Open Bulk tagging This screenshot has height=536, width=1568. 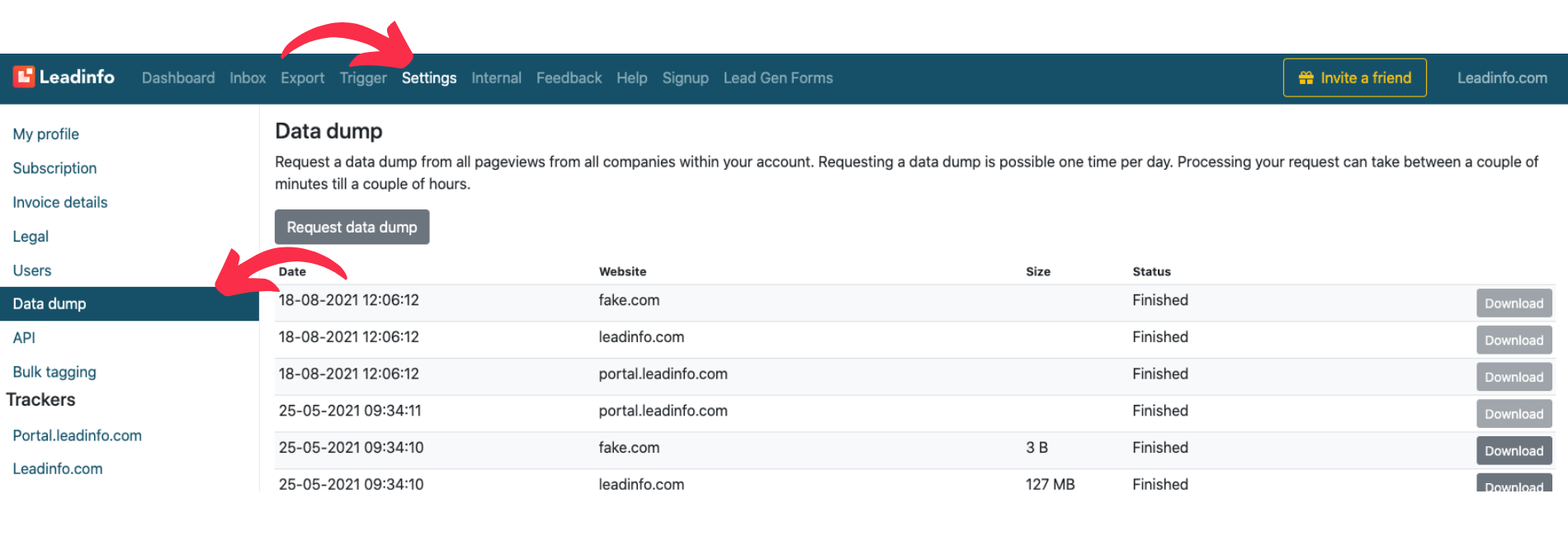point(54,372)
